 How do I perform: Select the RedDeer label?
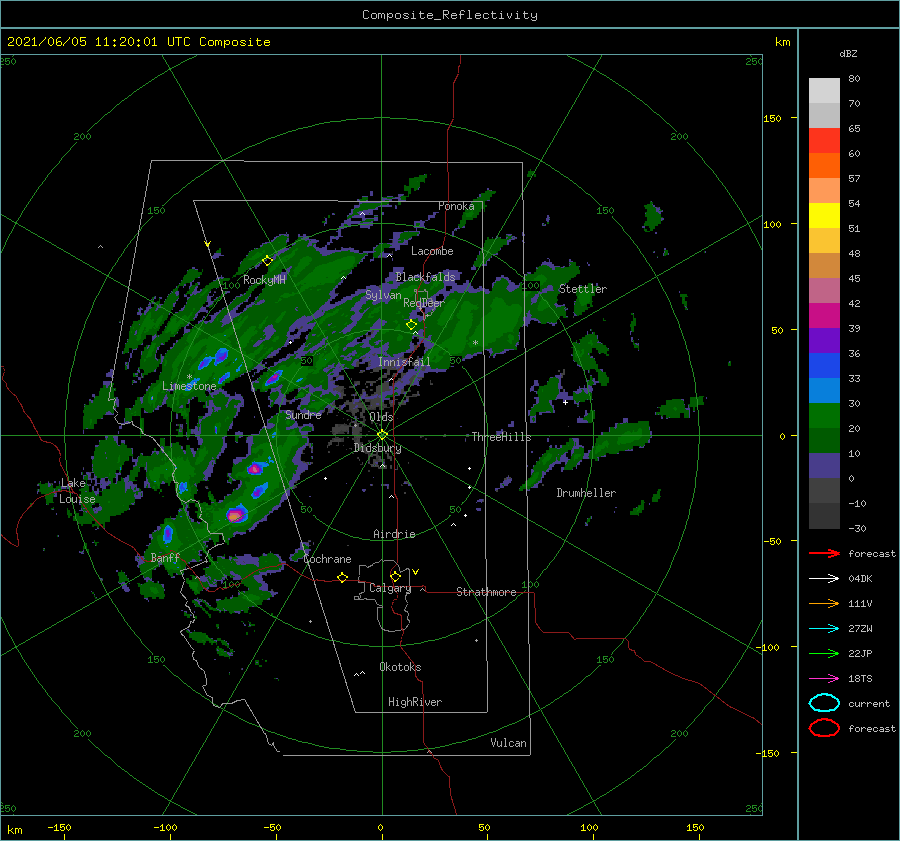(x=424, y=303)
